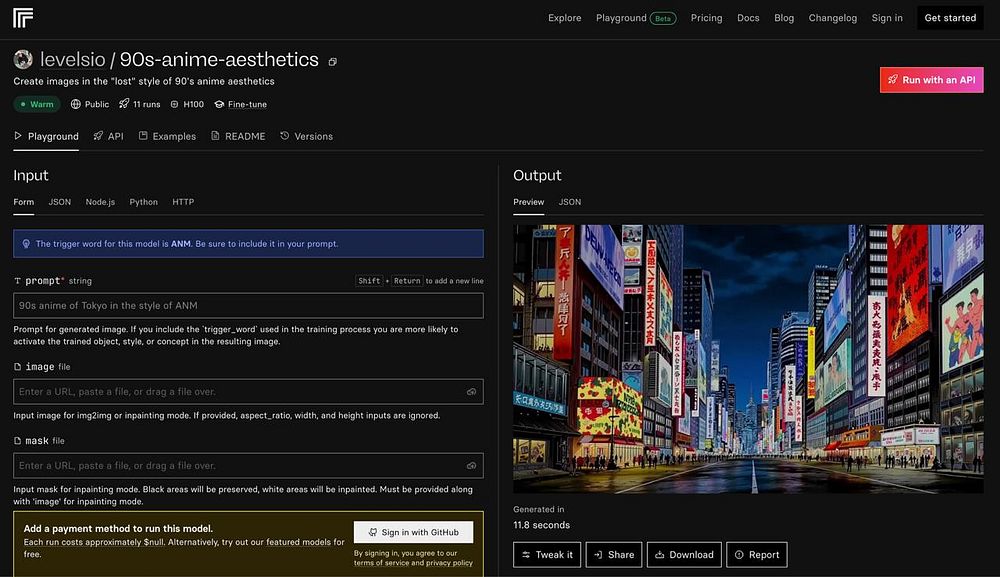1000x577 pixels.
Task: Select the Playground model tab
Action: point(46,136)
